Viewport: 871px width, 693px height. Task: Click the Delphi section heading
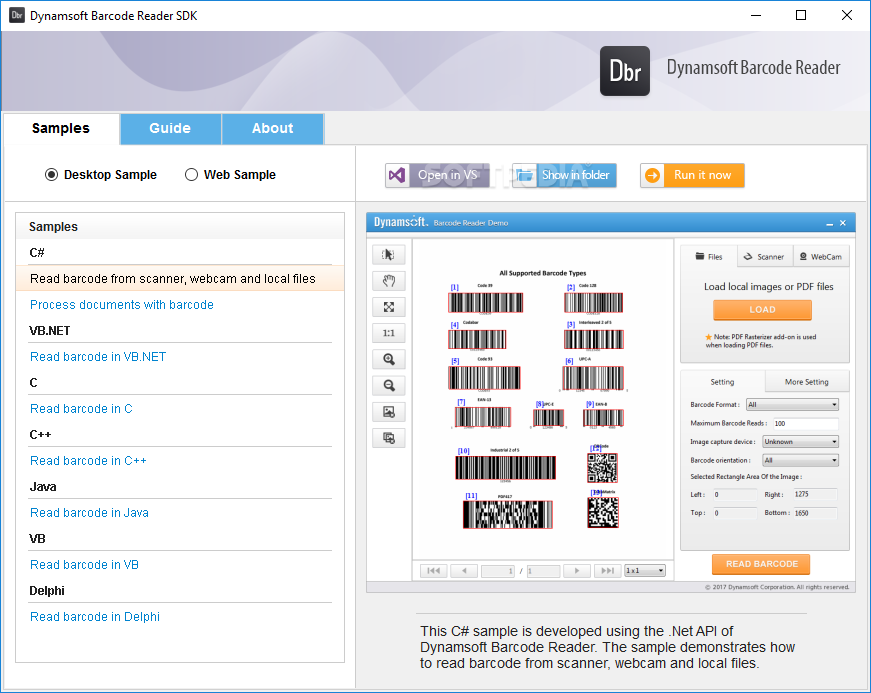click(47, 591)
